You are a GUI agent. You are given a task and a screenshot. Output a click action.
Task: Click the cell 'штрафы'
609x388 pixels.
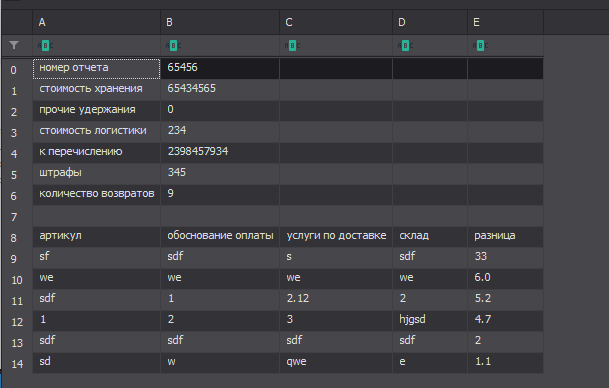coord(96,174)
